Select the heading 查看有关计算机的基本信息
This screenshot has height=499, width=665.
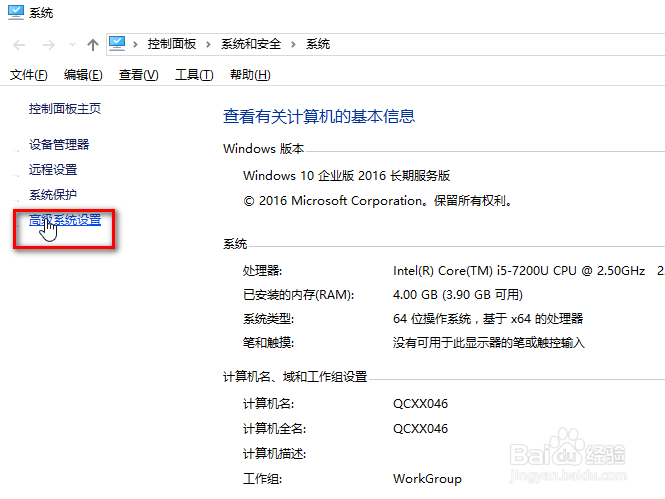pyautogui.click(x=319, y=116)
